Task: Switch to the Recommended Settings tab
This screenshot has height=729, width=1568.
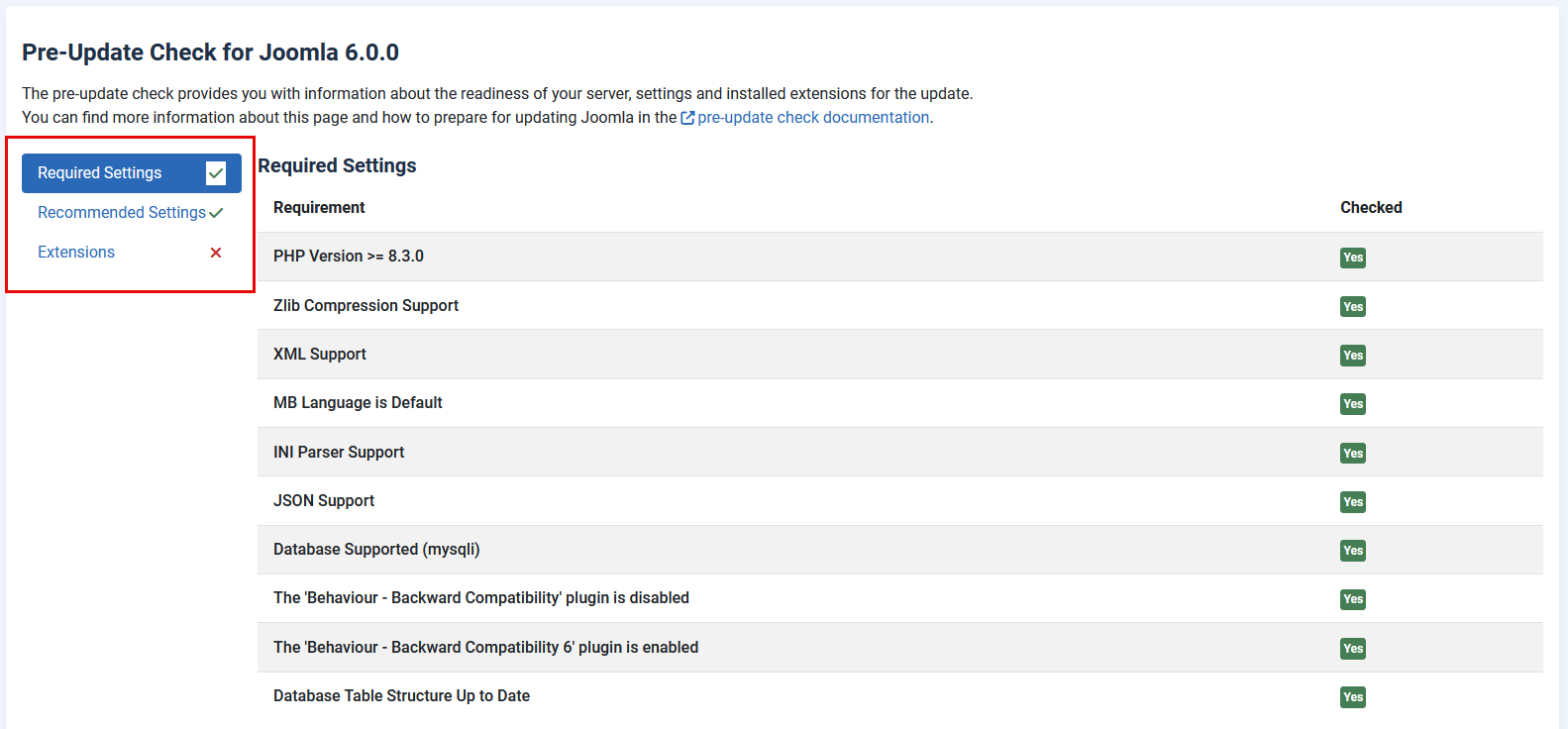Action: tap(121, 212)
